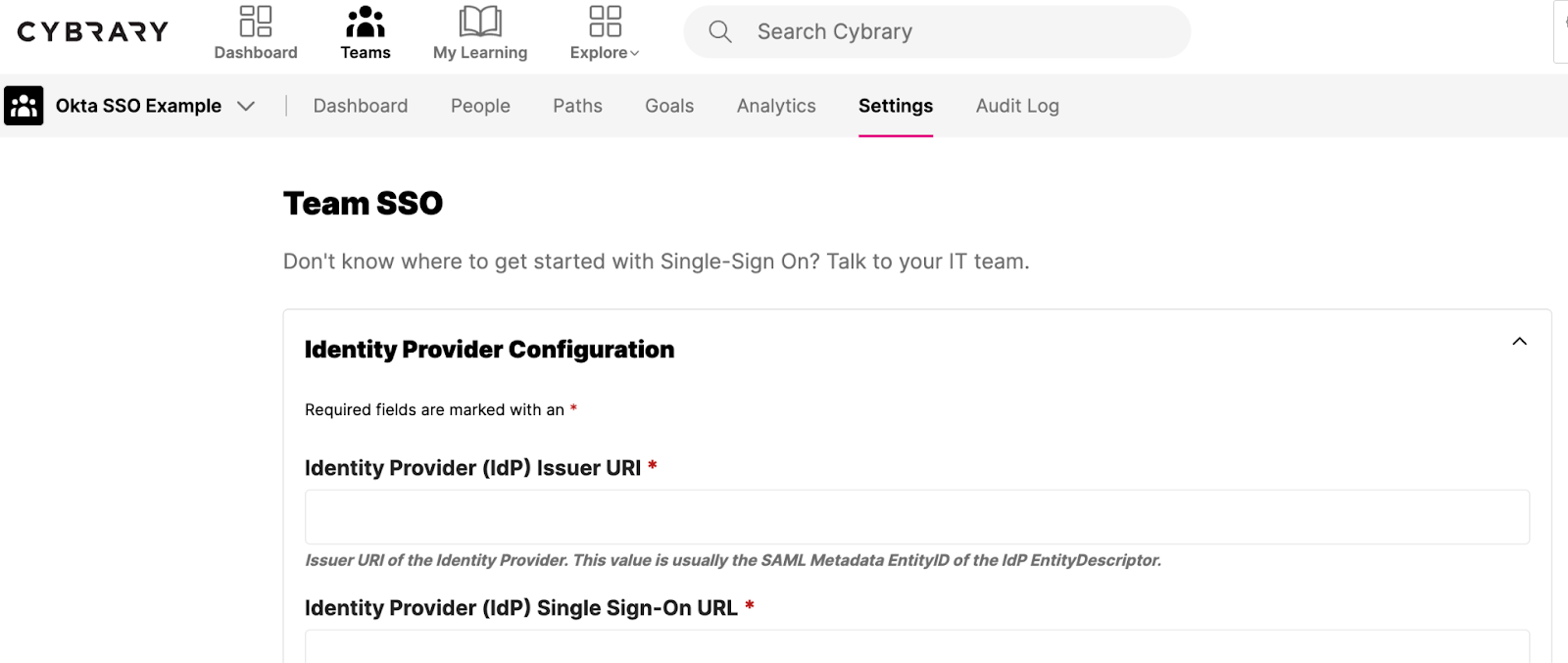This screenshot has height=663, width=1568.
Task: Focus the Search Cybrary field
Action: click(937, 31)
